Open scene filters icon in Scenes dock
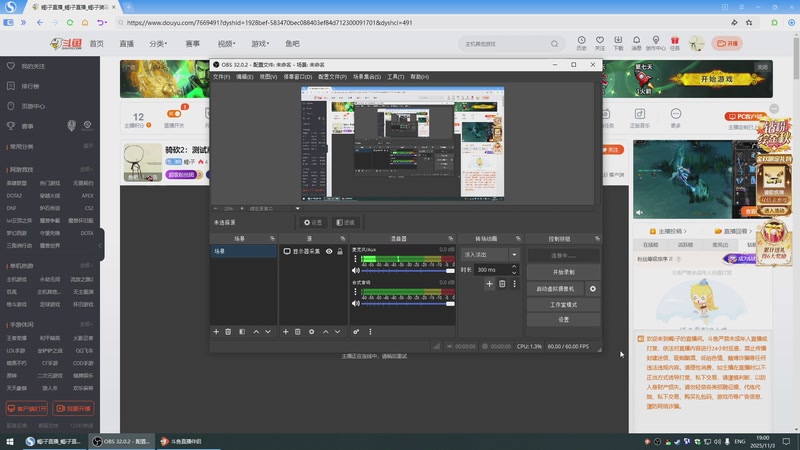Viewport: 800px width, 450px height. tap(242, 332)
